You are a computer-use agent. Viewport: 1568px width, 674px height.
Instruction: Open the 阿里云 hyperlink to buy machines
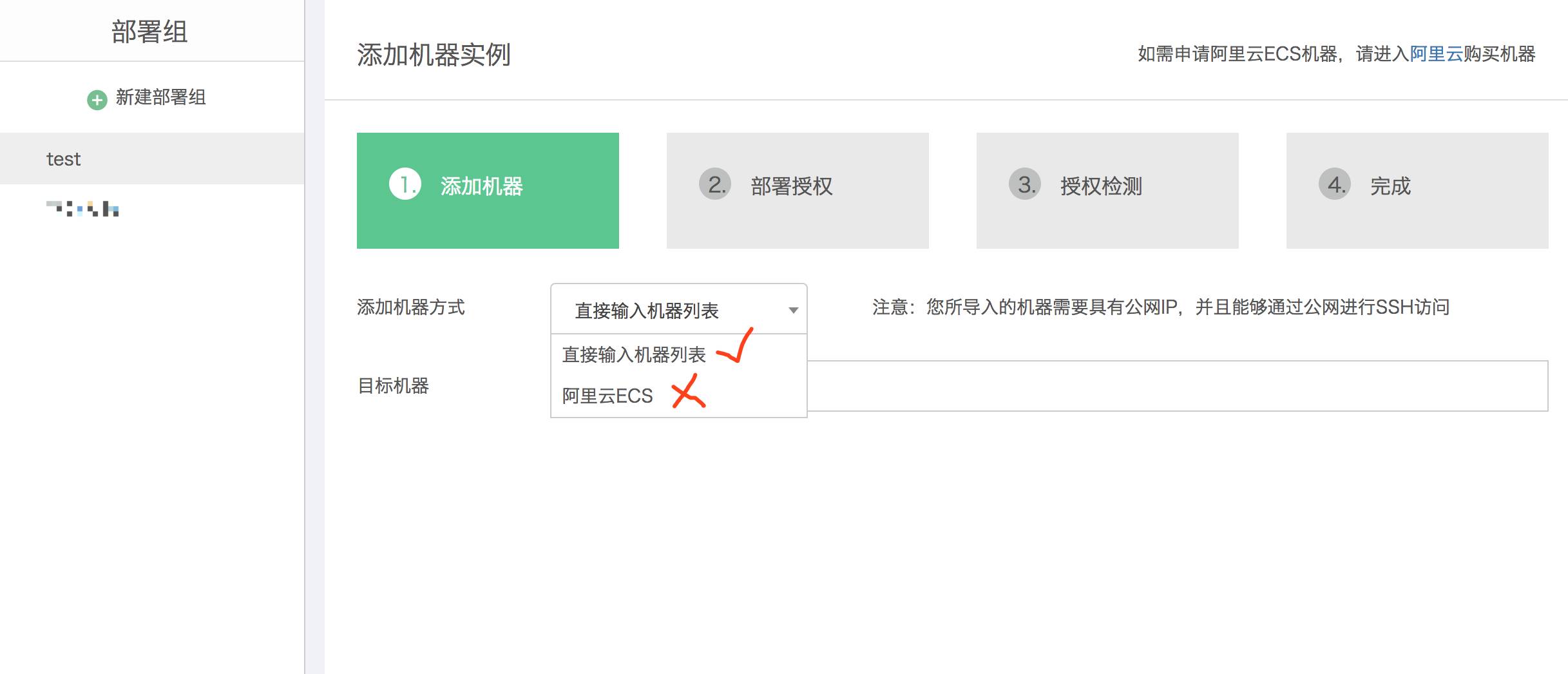(x=1436, y=54)
